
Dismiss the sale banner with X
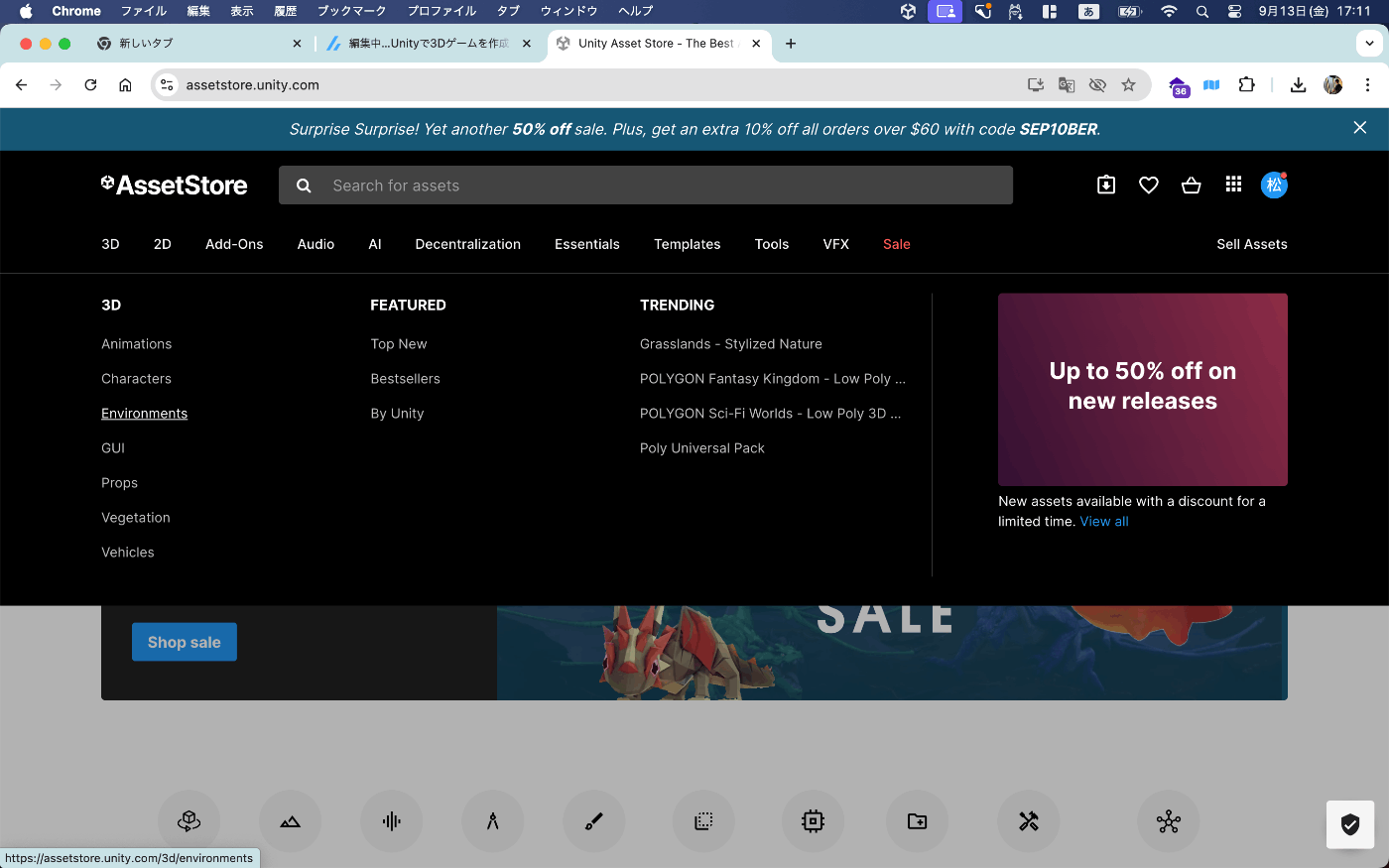[1360, 128]
